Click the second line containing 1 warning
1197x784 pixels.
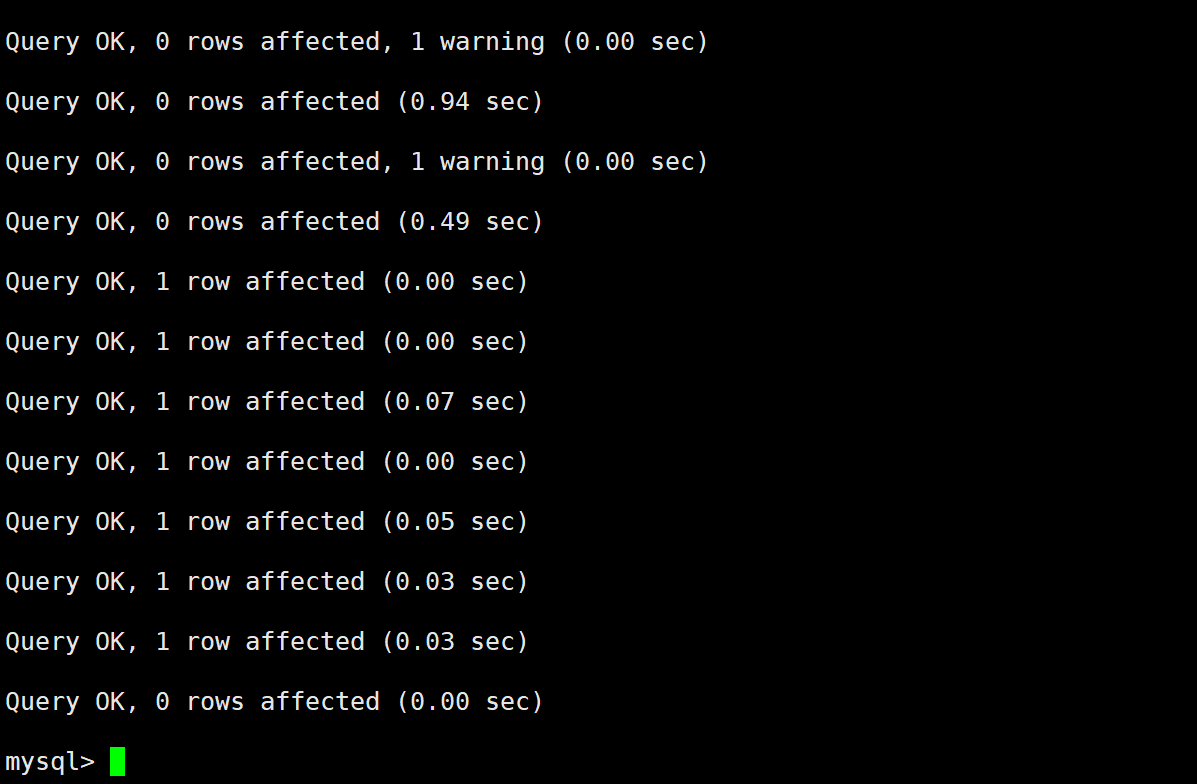356,162
